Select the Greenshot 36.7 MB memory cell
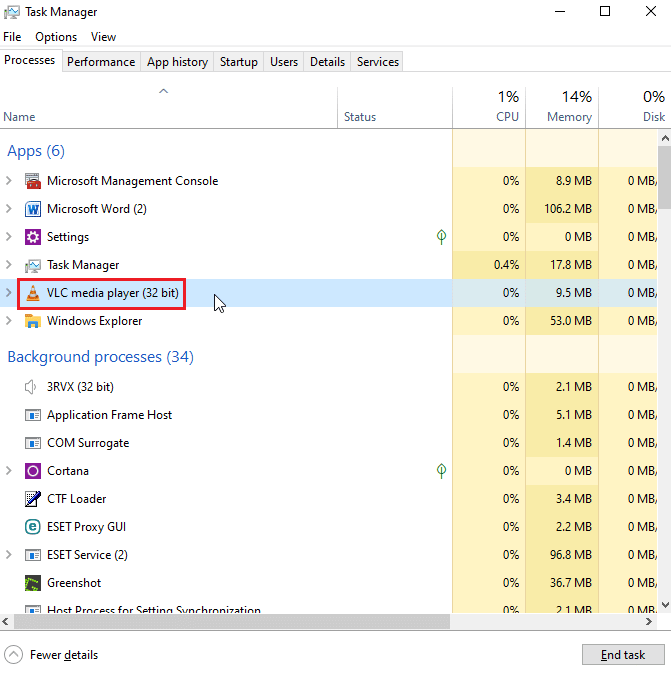Viewport: 671px width, 676px height. 562,583
